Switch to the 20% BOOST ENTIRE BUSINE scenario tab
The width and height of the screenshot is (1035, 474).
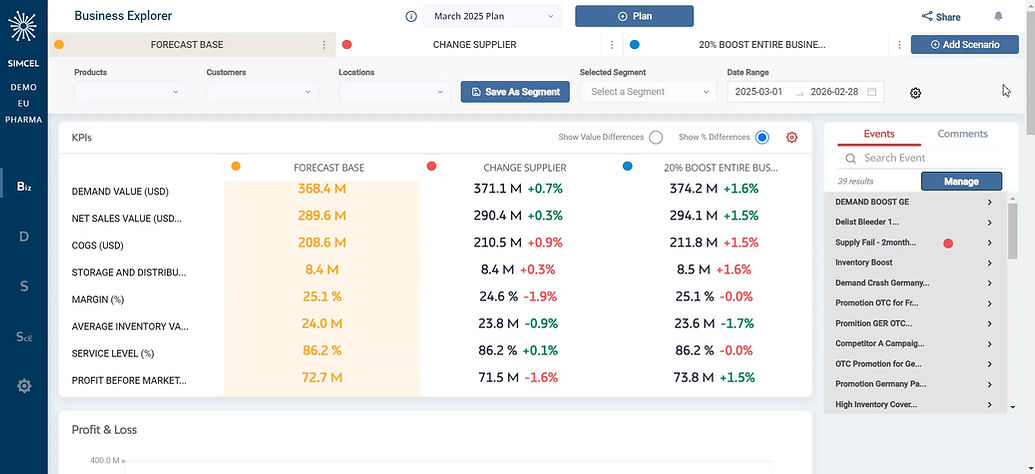click(x=762, y=45)
